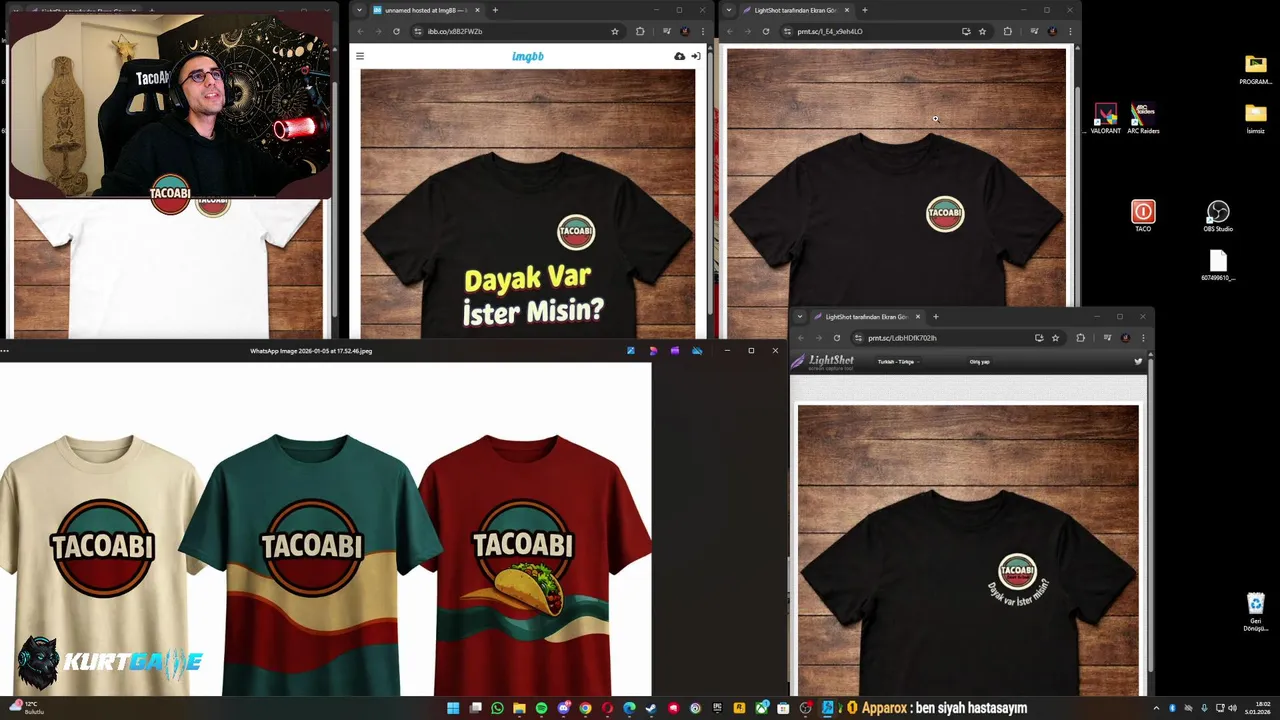The height and width of the screenshot is (720, 1280).
Task: Open tab search dropdown in lower LightShot window
Action: [x=800, y=317]
